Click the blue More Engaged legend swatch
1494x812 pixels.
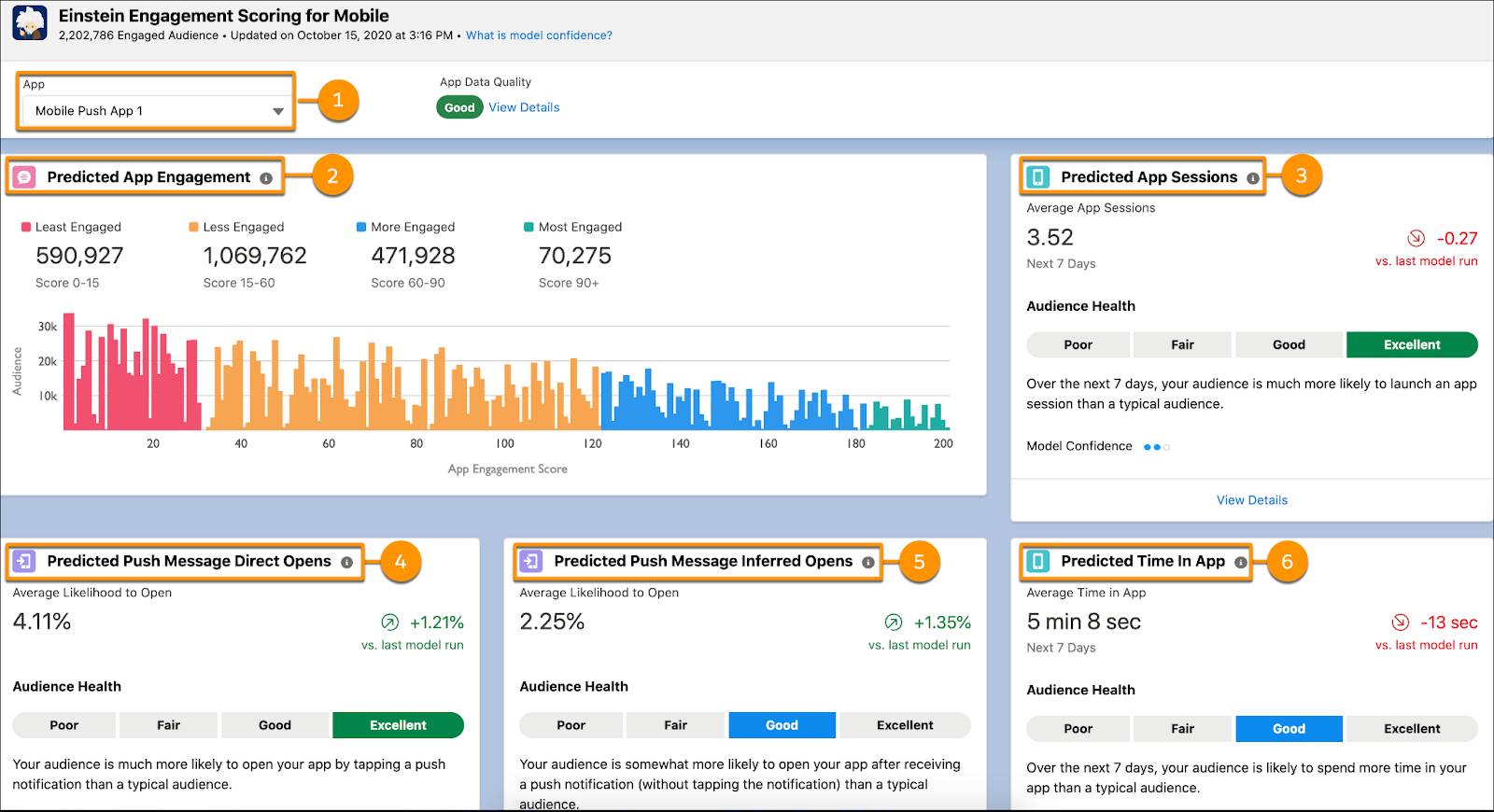(361, 227)
